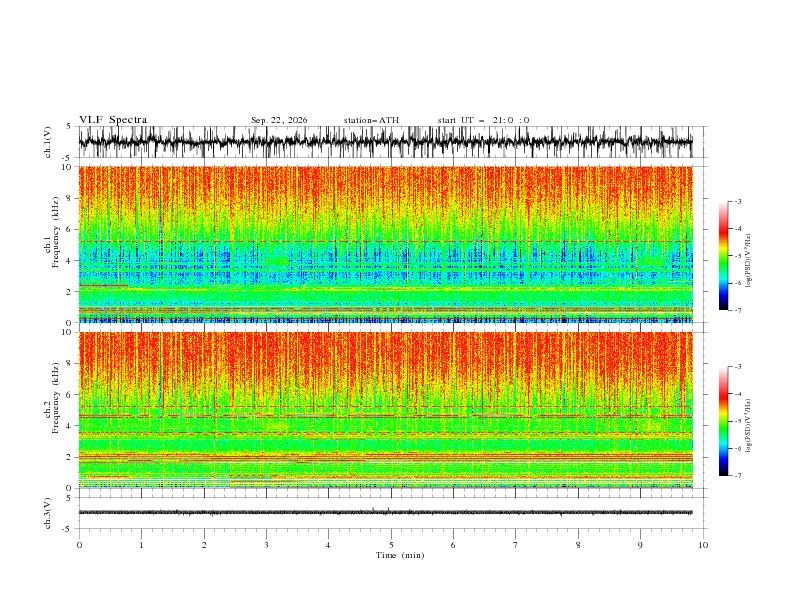
Task: Click the 8 minute tick label
Action: (x=578, y=545)
